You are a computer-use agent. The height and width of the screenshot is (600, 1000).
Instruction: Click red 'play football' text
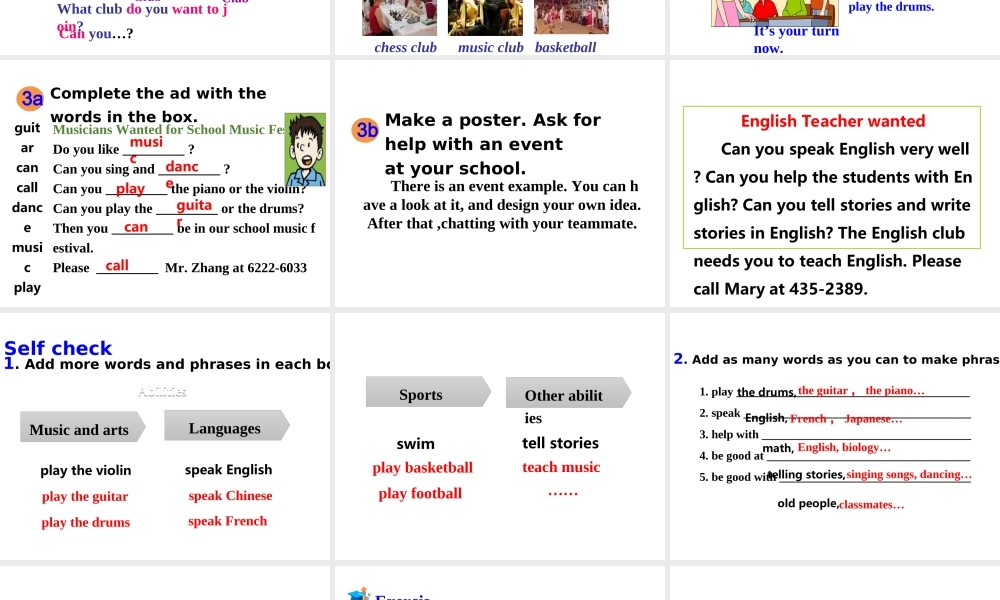point(420,494)
